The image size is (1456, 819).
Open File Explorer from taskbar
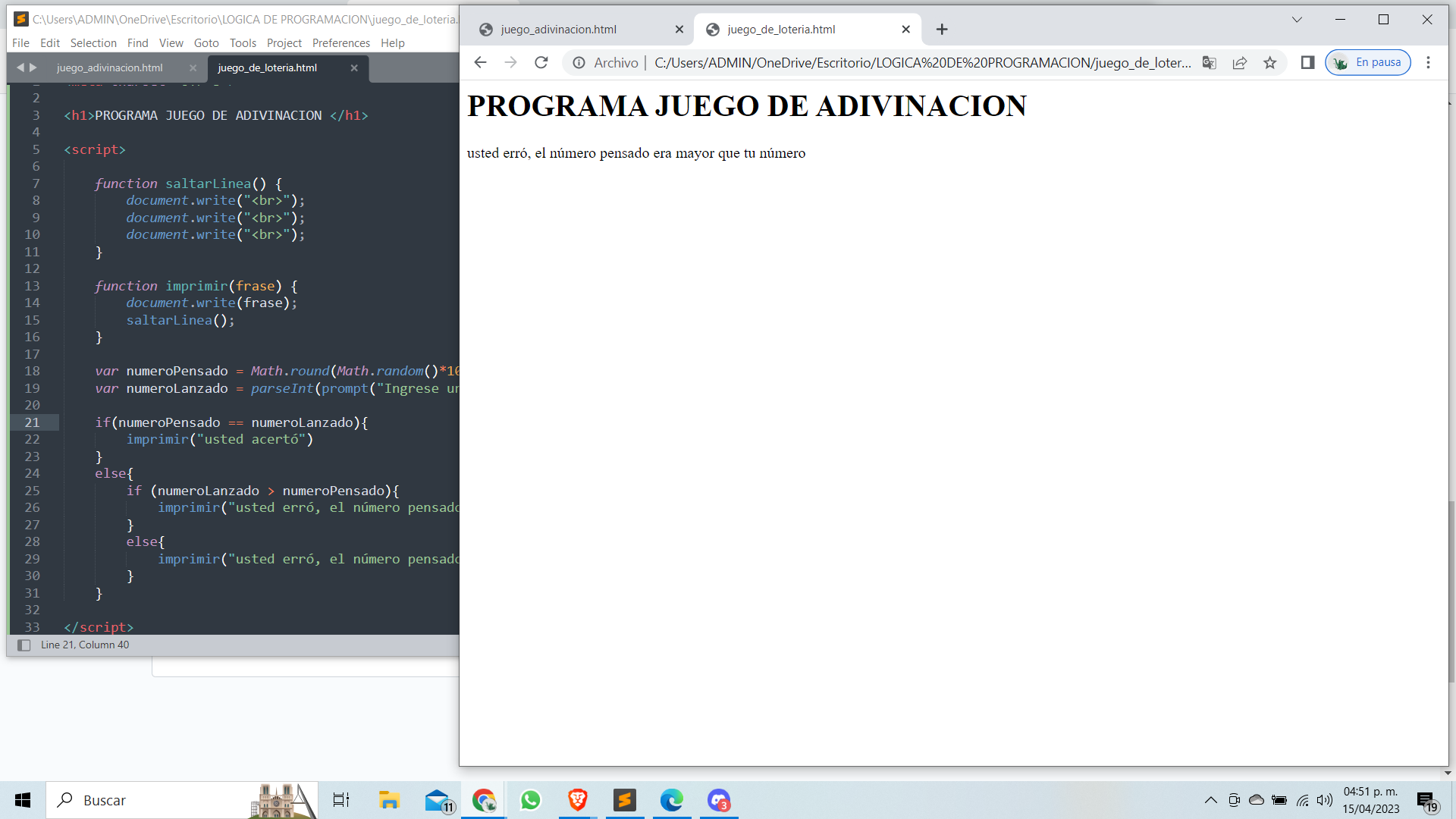(389, 800)
